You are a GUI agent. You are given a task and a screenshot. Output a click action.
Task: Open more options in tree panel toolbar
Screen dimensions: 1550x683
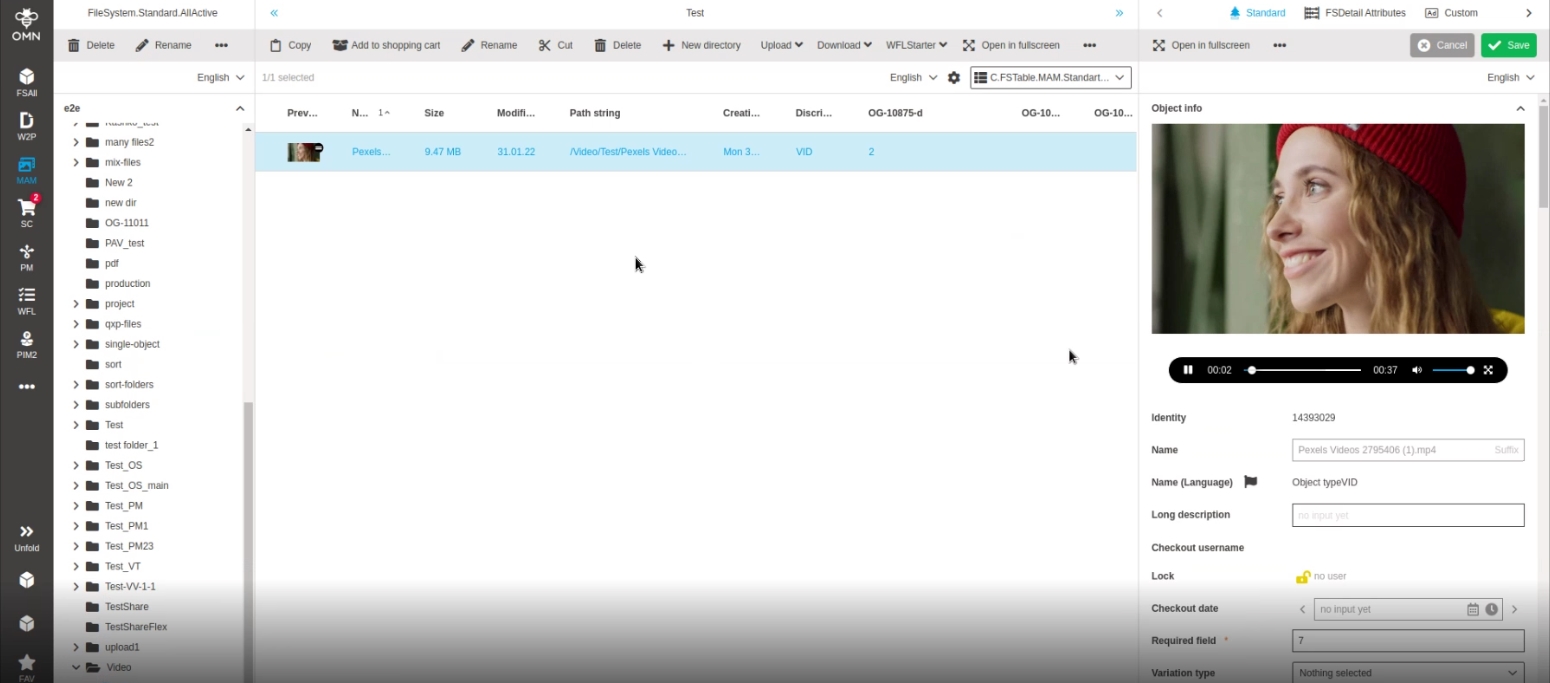221,45
